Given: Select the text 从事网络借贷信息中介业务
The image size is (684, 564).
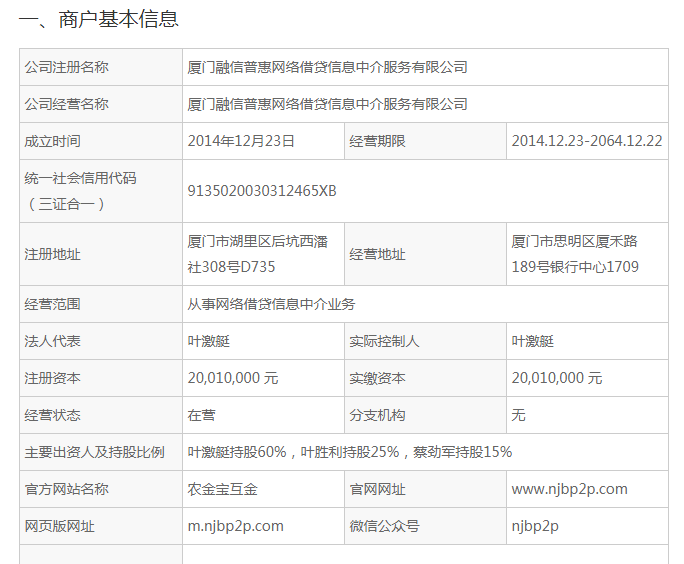Looking at the screenshot, I should point(271,304).
